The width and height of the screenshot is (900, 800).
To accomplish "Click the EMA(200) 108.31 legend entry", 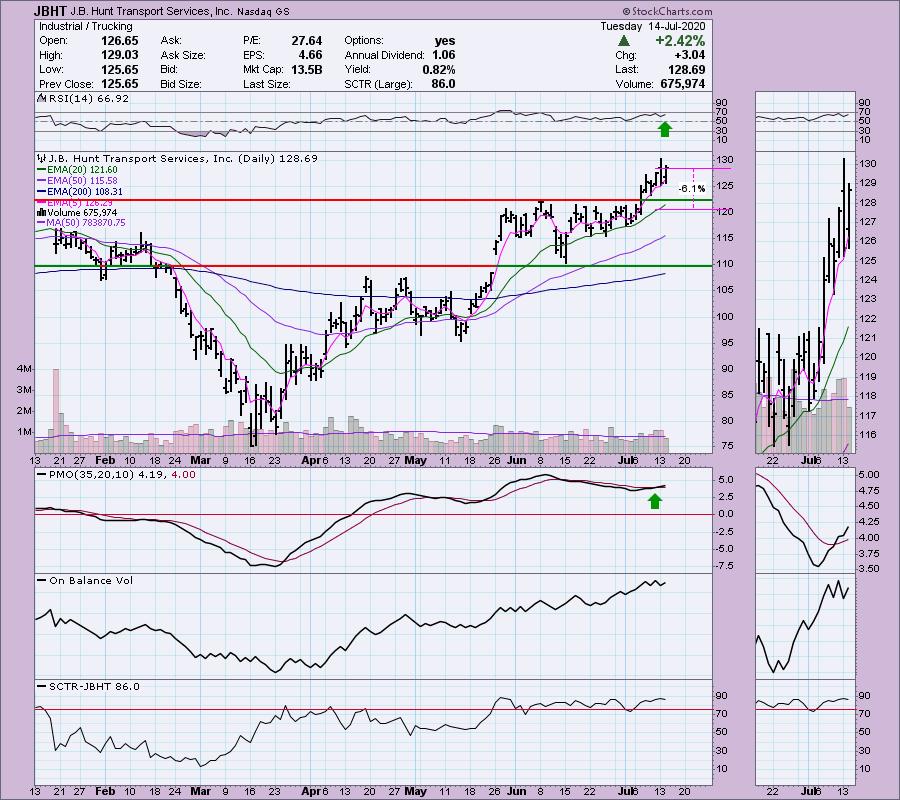I will pyautogui.click(x=80, y=192).
